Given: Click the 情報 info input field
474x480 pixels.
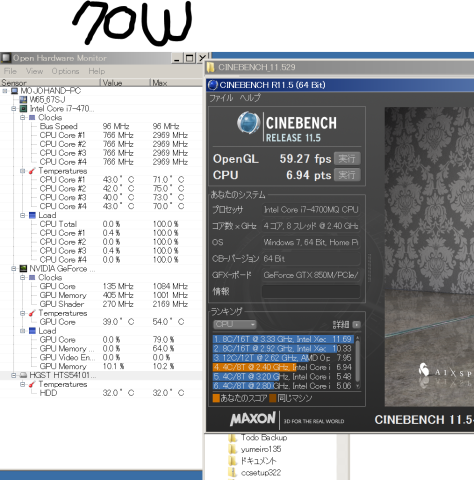Looking at the screenshot, I should click(311, 291).
